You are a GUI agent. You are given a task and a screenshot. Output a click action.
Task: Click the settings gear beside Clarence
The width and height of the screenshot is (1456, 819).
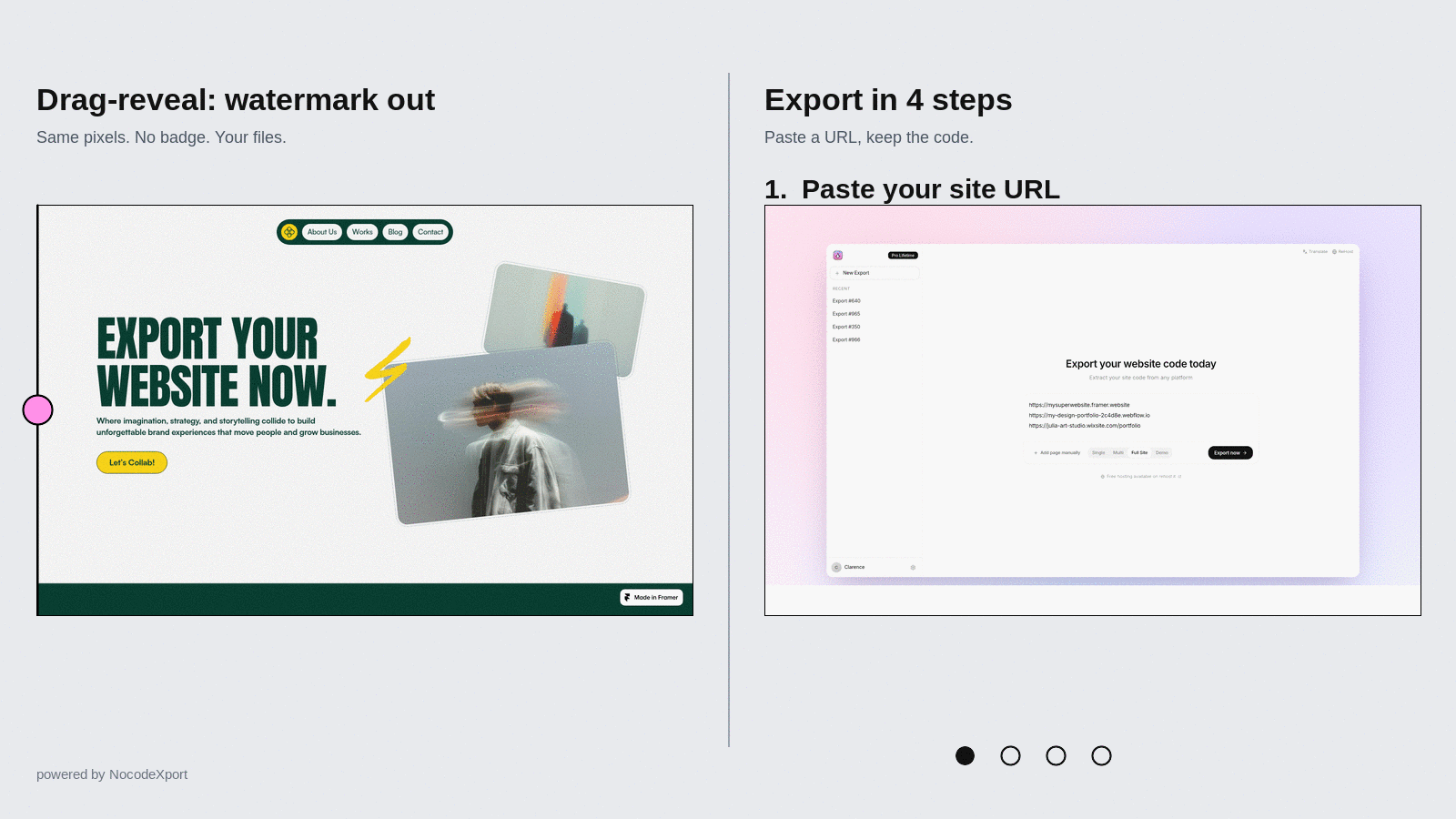pyautogui.click(x=913, y=568)
